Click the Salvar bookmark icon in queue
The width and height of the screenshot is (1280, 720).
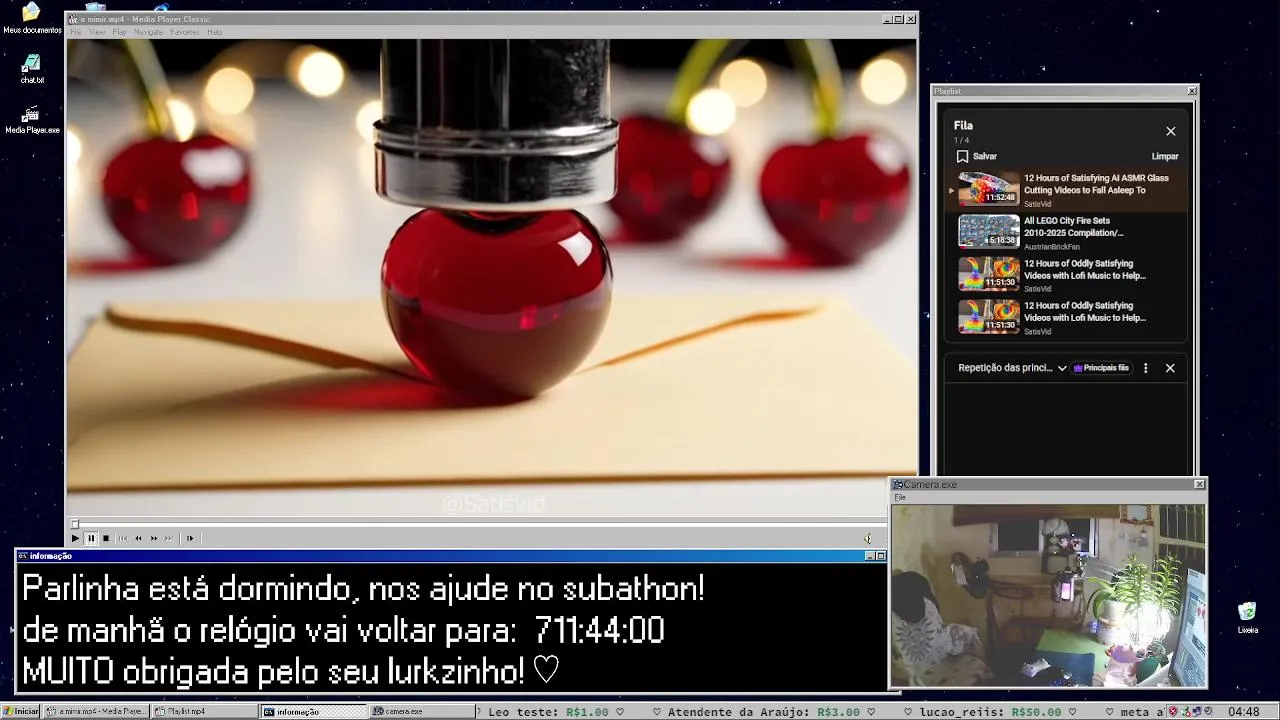tap(962, 156)
